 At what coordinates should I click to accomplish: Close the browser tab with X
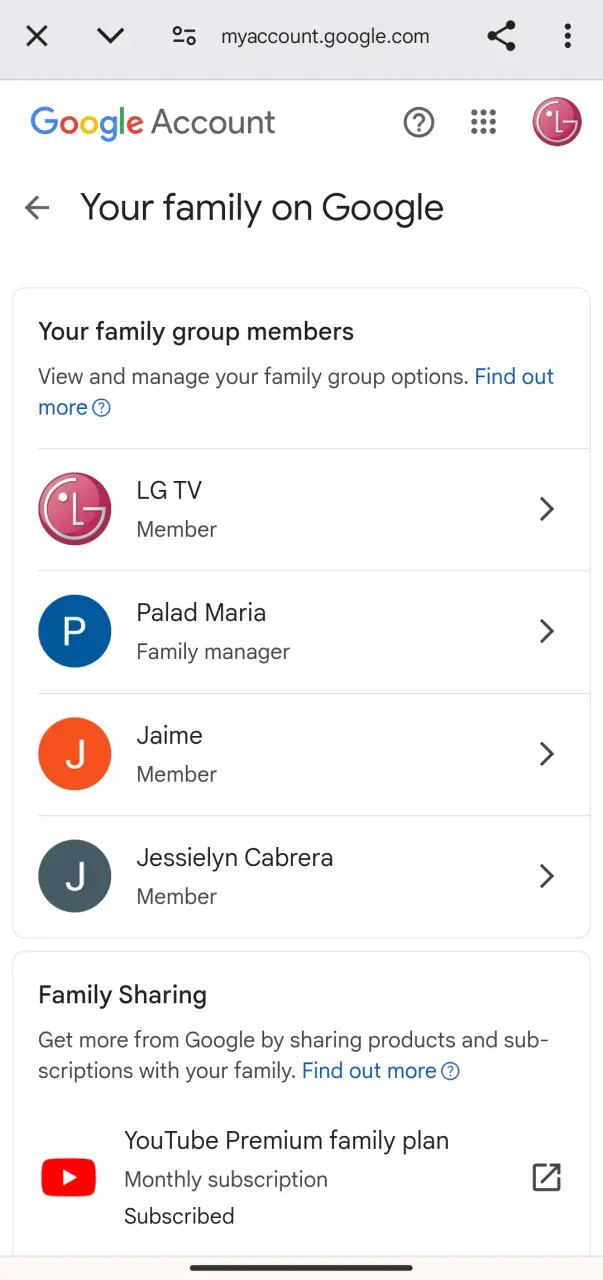coord(37,37)
